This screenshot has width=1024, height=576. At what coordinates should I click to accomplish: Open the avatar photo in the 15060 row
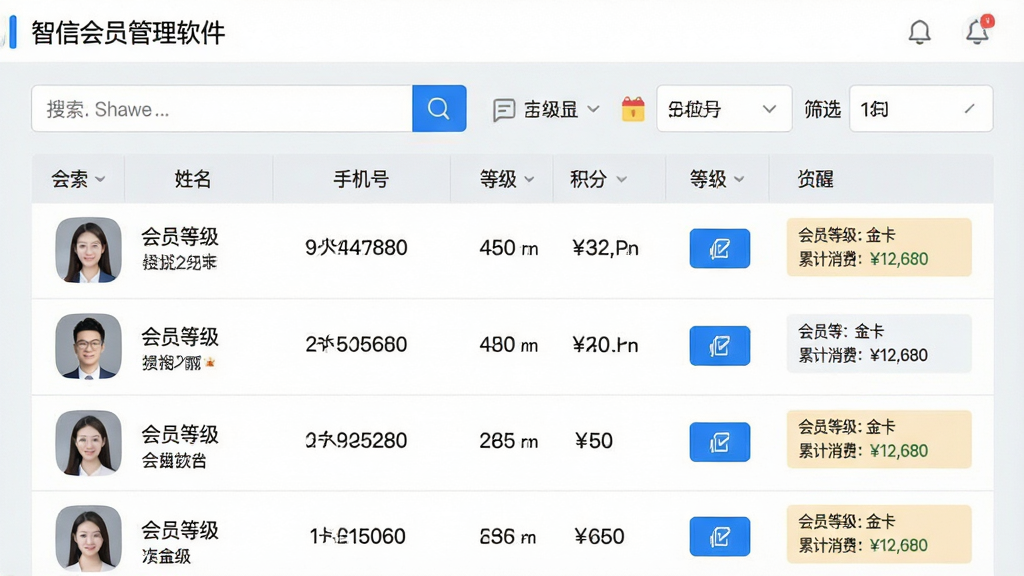pos(88,538)
